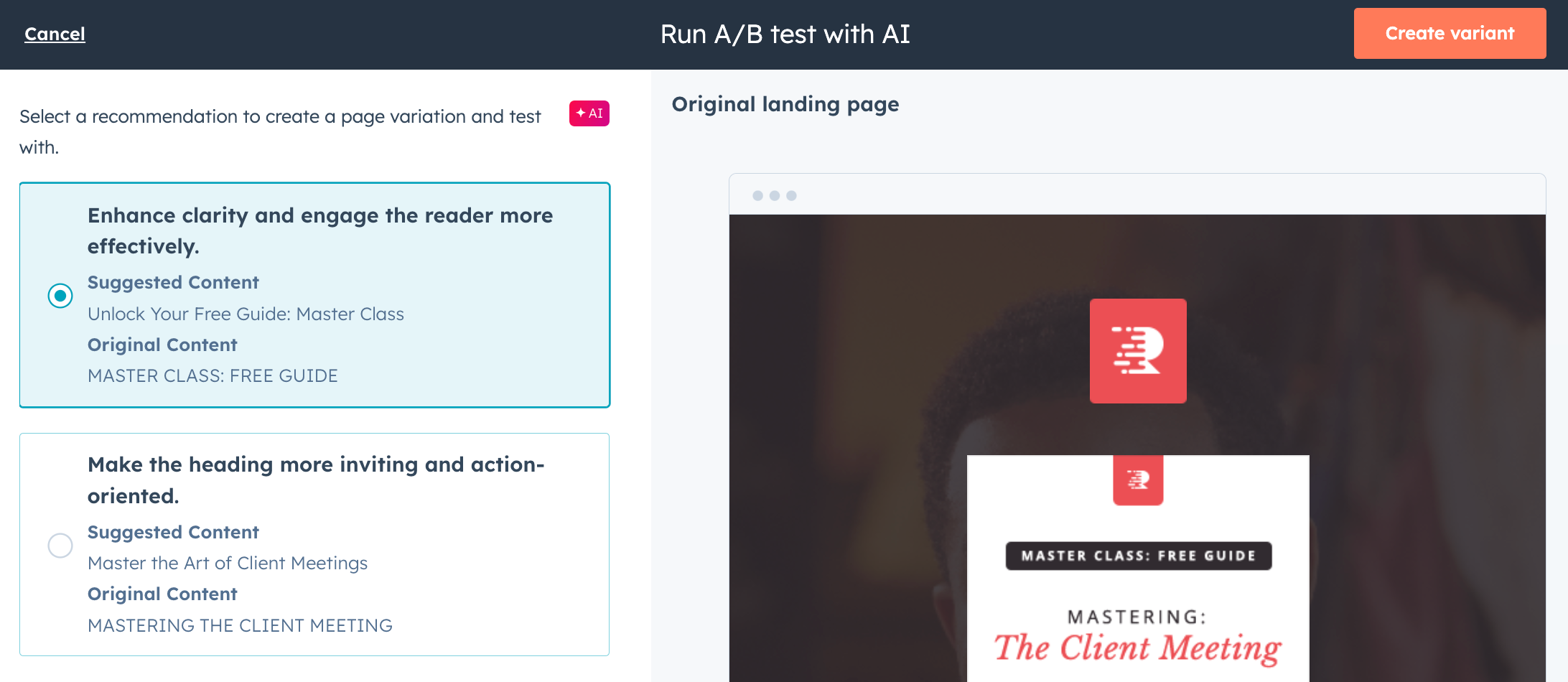Click the Create variant button
1568x682 pixels.
[x=1450, y=34]
